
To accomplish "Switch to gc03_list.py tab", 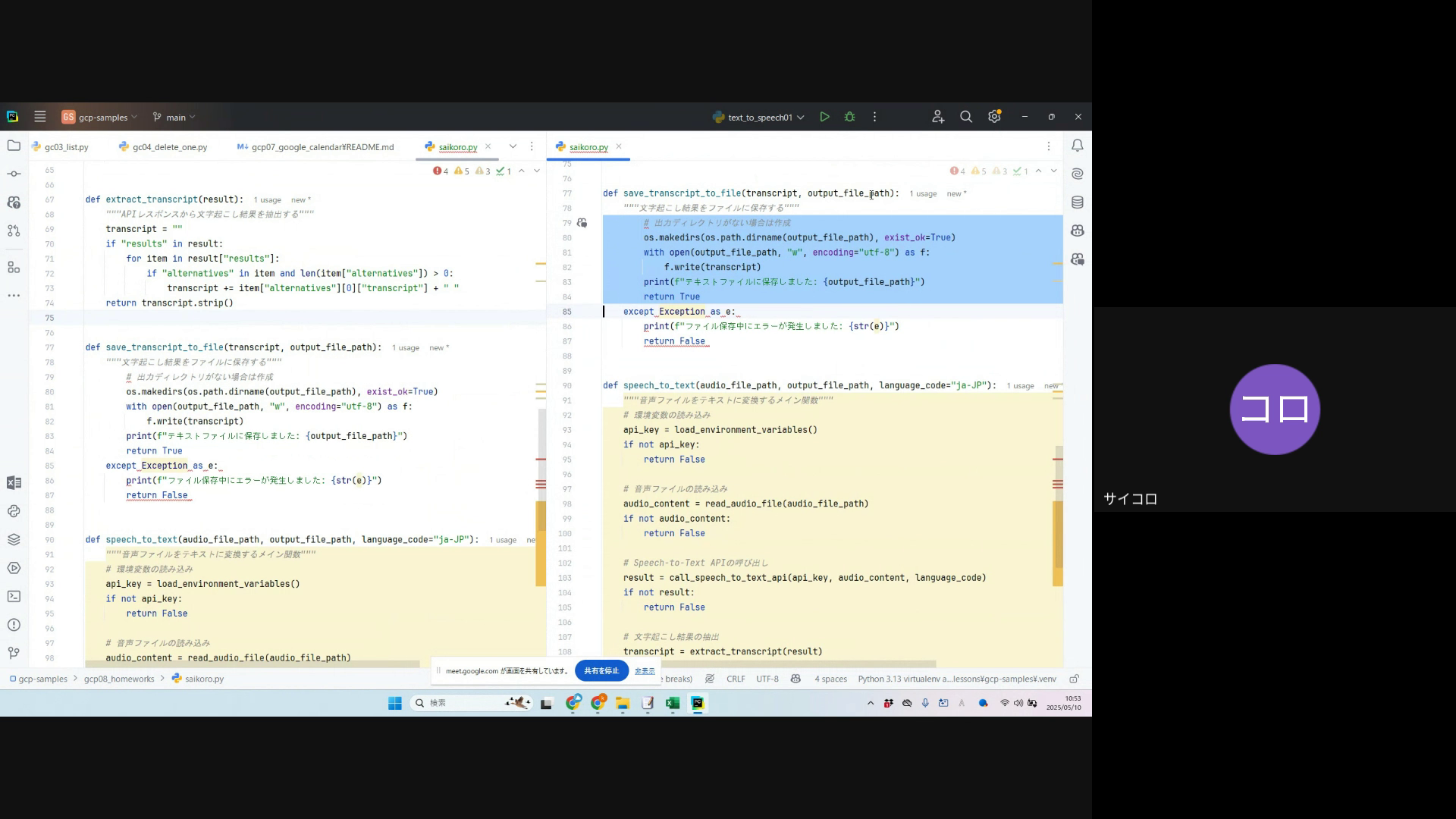I will point(66,147).
